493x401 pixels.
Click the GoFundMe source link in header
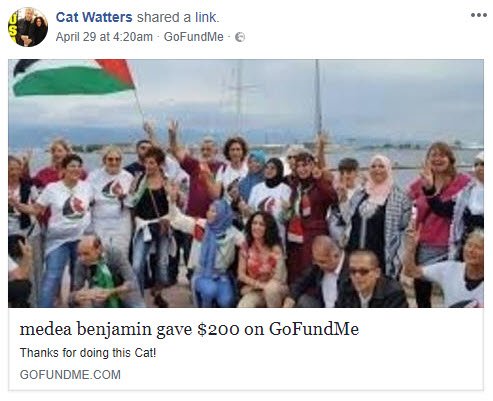(193, 37)
